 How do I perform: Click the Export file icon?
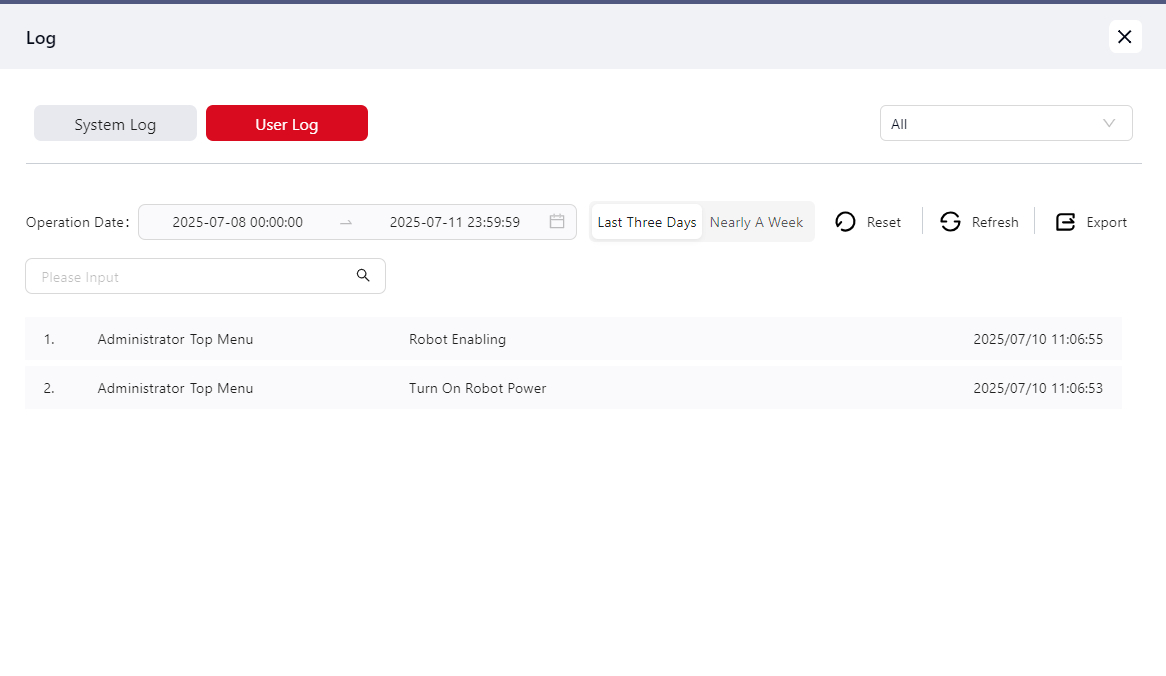tap(1065, 222)
